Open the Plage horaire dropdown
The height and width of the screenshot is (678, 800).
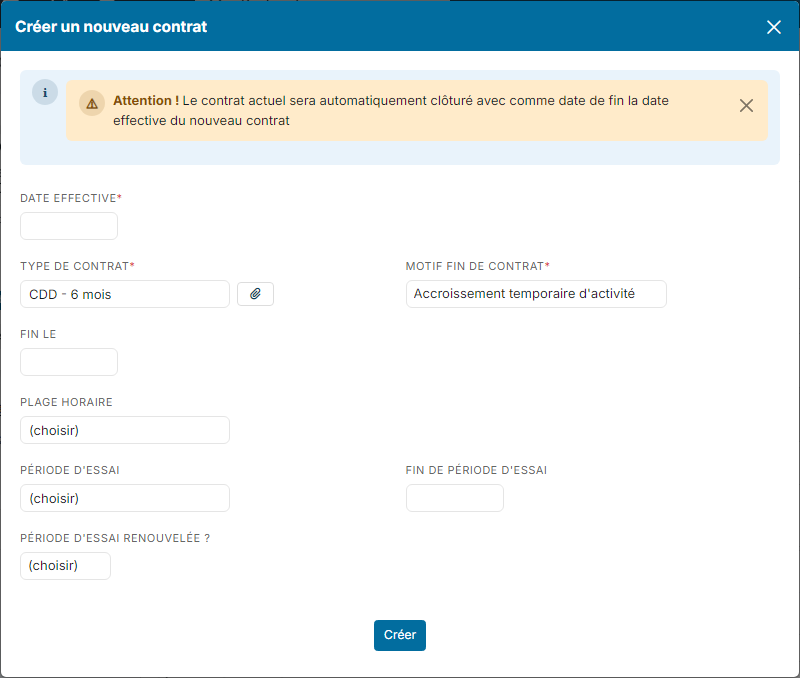point(125,430)
